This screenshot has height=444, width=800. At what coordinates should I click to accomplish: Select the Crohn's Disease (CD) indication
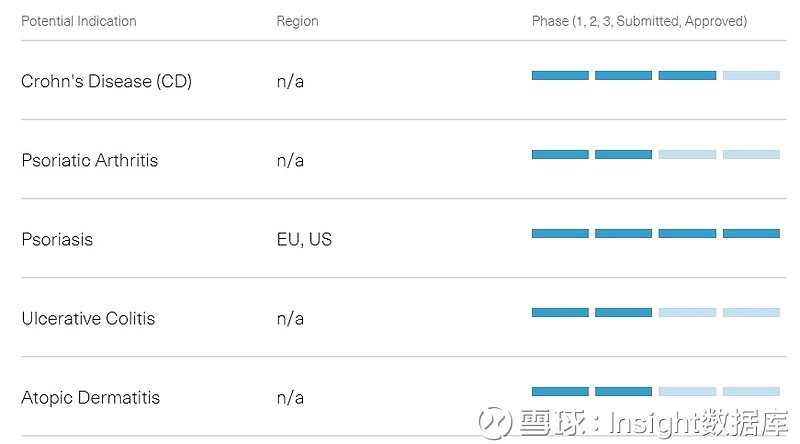(106, 81)
